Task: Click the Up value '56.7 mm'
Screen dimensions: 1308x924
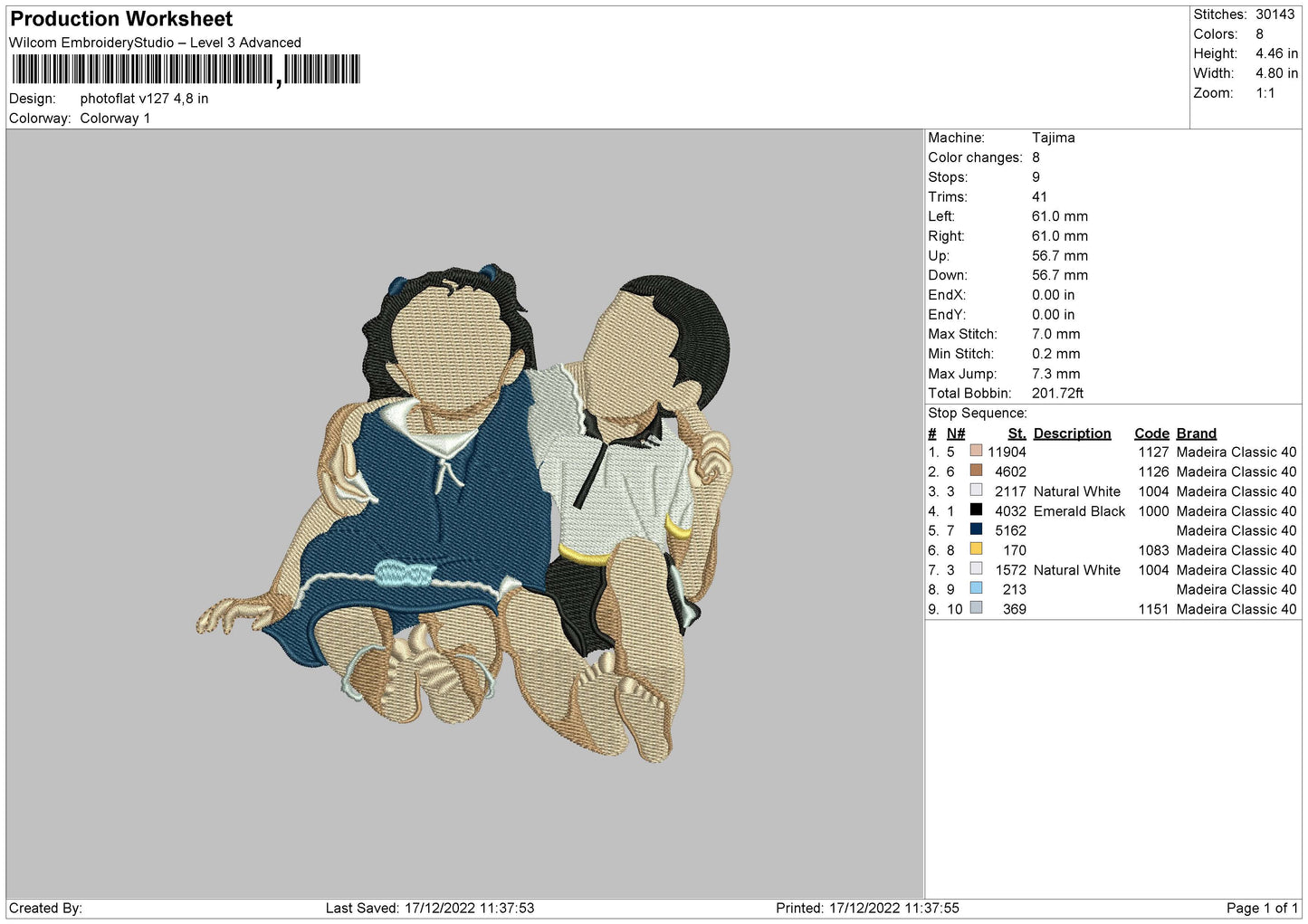Action: (1060, 256)
